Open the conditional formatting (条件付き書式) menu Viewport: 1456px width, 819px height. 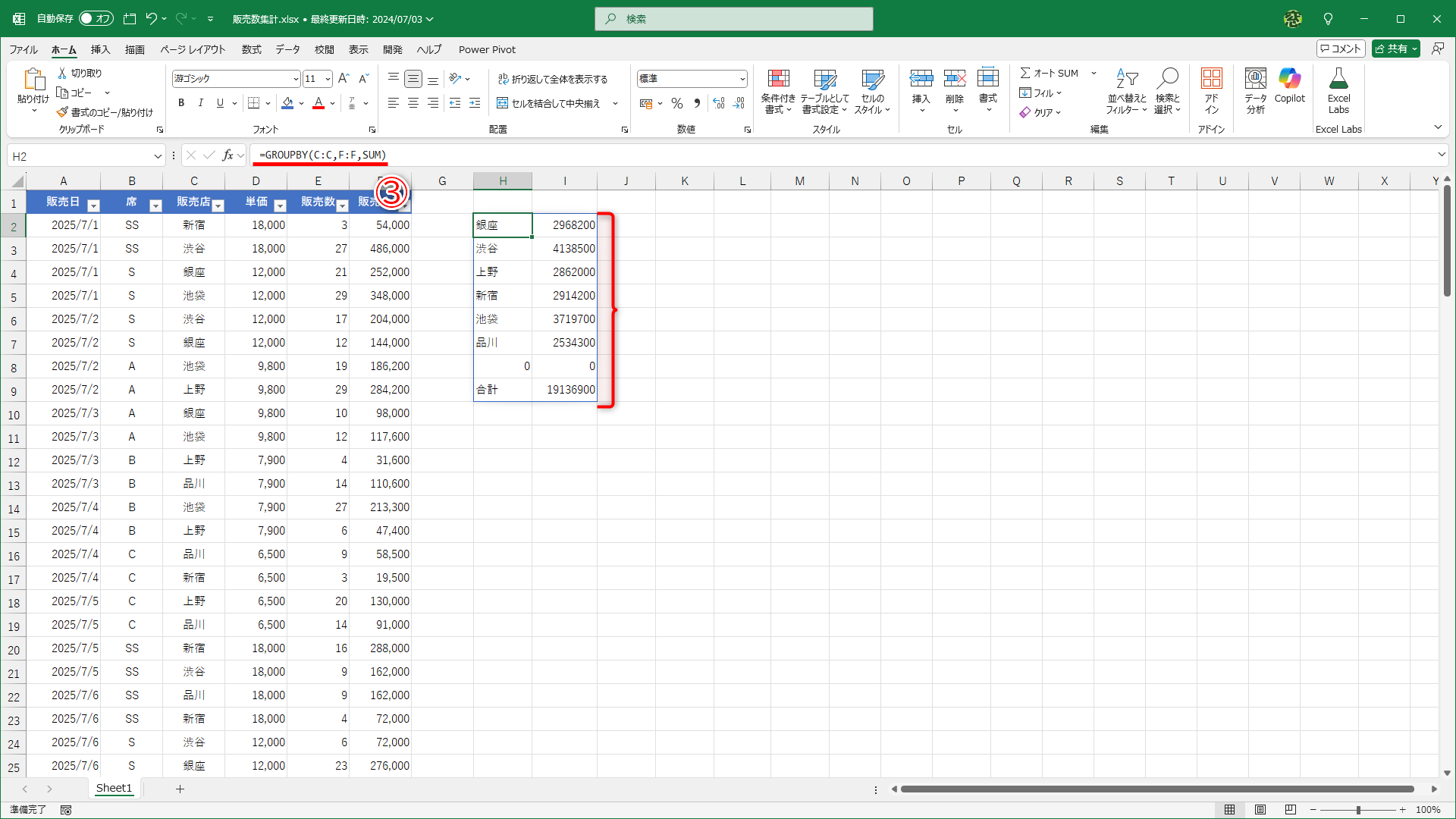[x=778, y=90]
